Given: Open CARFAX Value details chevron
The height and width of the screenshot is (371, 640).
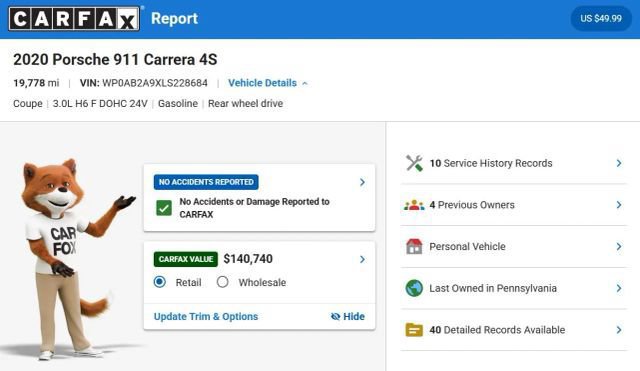Looking at the screenshot, I should 362,259.
